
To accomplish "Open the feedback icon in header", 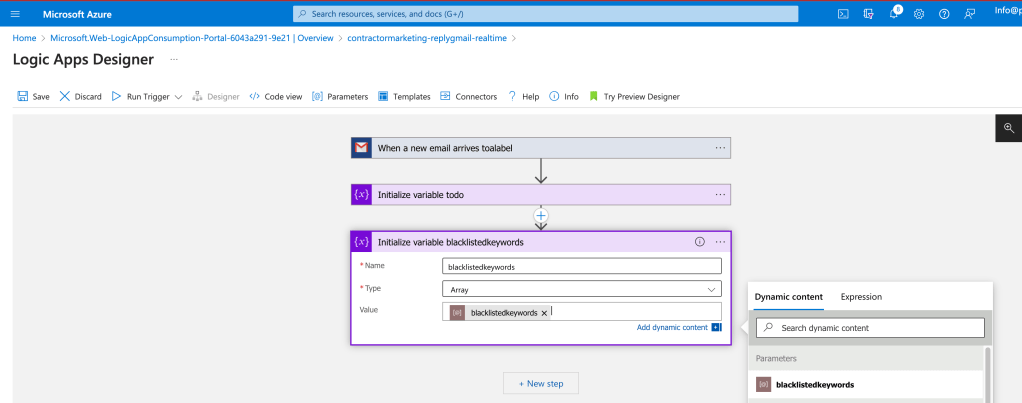I will click(970, 14).
